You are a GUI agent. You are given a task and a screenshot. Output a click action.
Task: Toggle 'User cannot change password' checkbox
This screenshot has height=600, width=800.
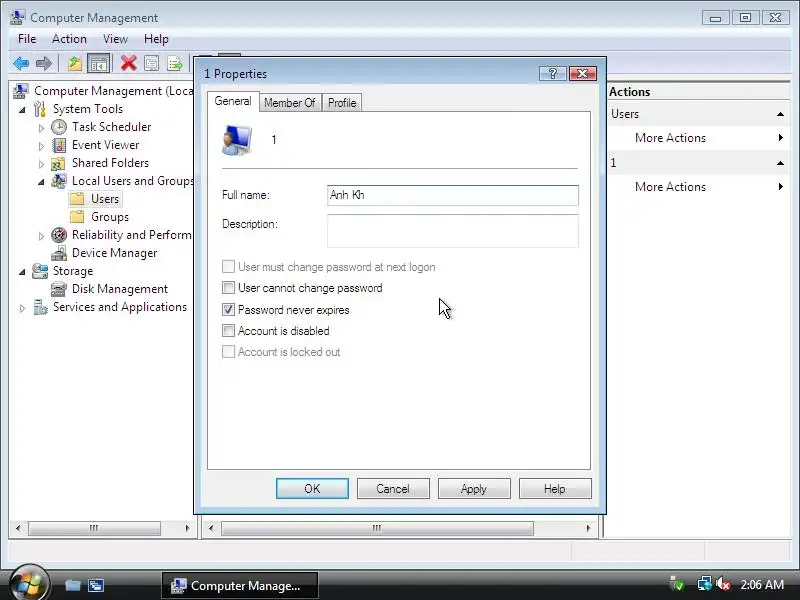(228, 288)
